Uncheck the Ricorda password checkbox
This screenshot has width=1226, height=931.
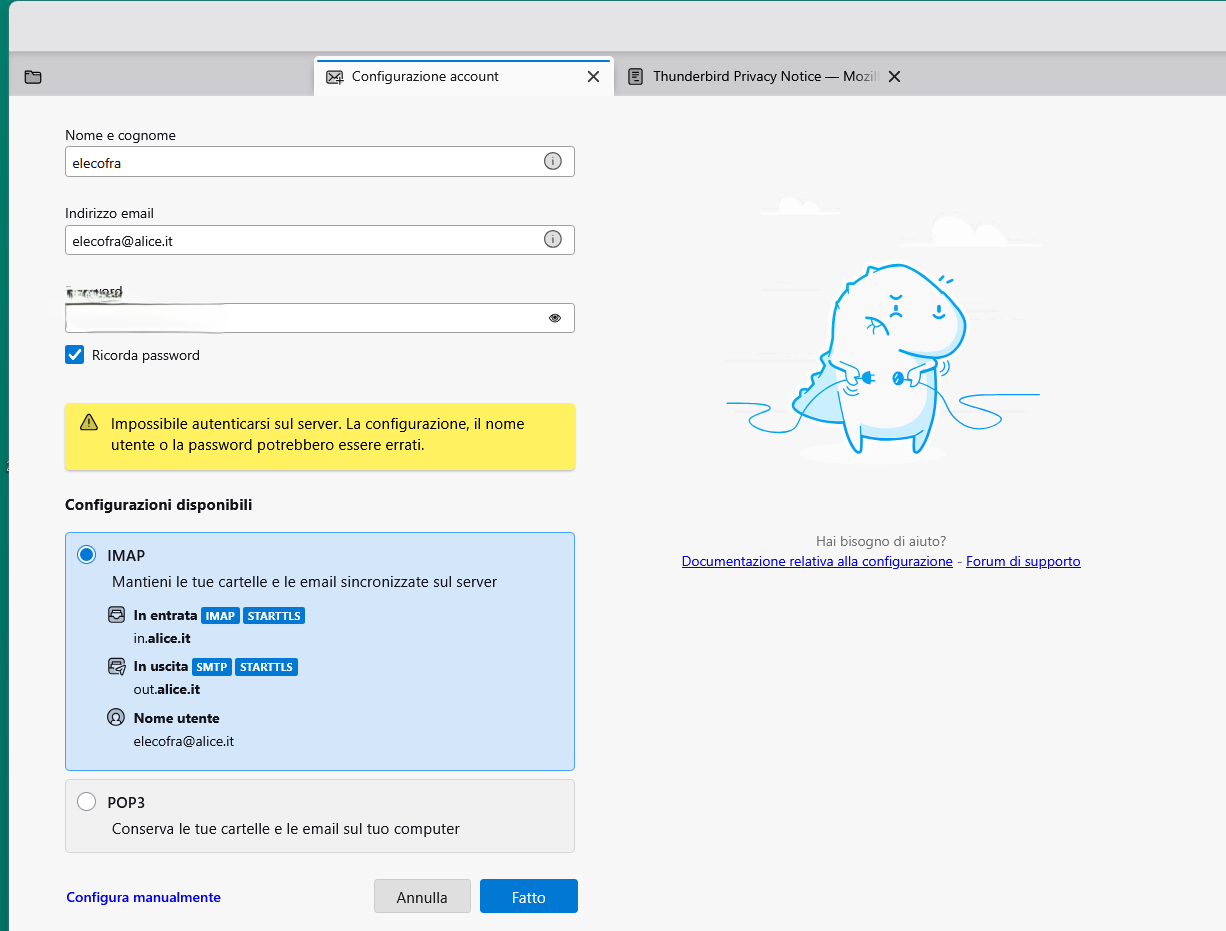click(75, 355)
